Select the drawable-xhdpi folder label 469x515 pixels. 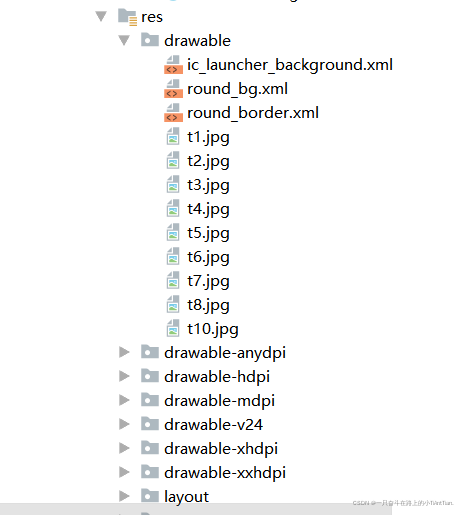[x=221, y=449]
